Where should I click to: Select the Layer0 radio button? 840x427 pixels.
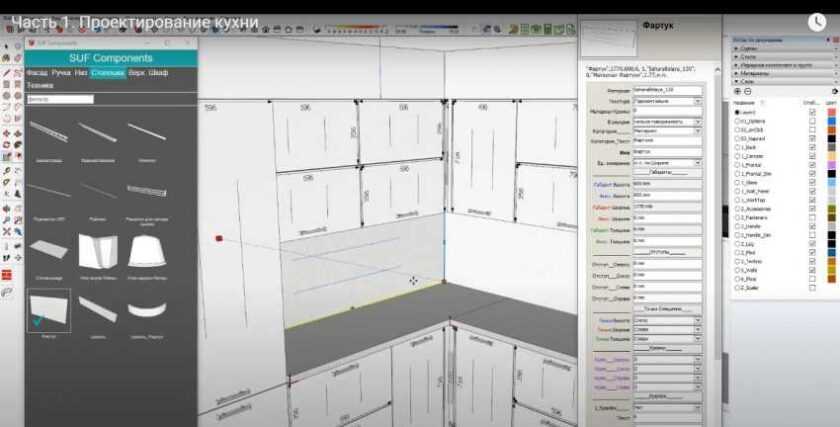pos(737,112)
